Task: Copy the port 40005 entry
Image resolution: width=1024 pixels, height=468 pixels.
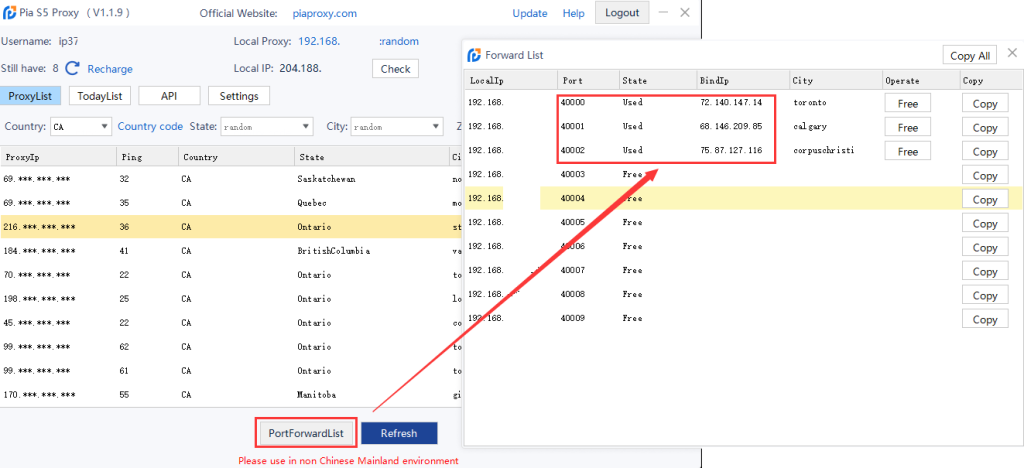Action: pos(985,223)
